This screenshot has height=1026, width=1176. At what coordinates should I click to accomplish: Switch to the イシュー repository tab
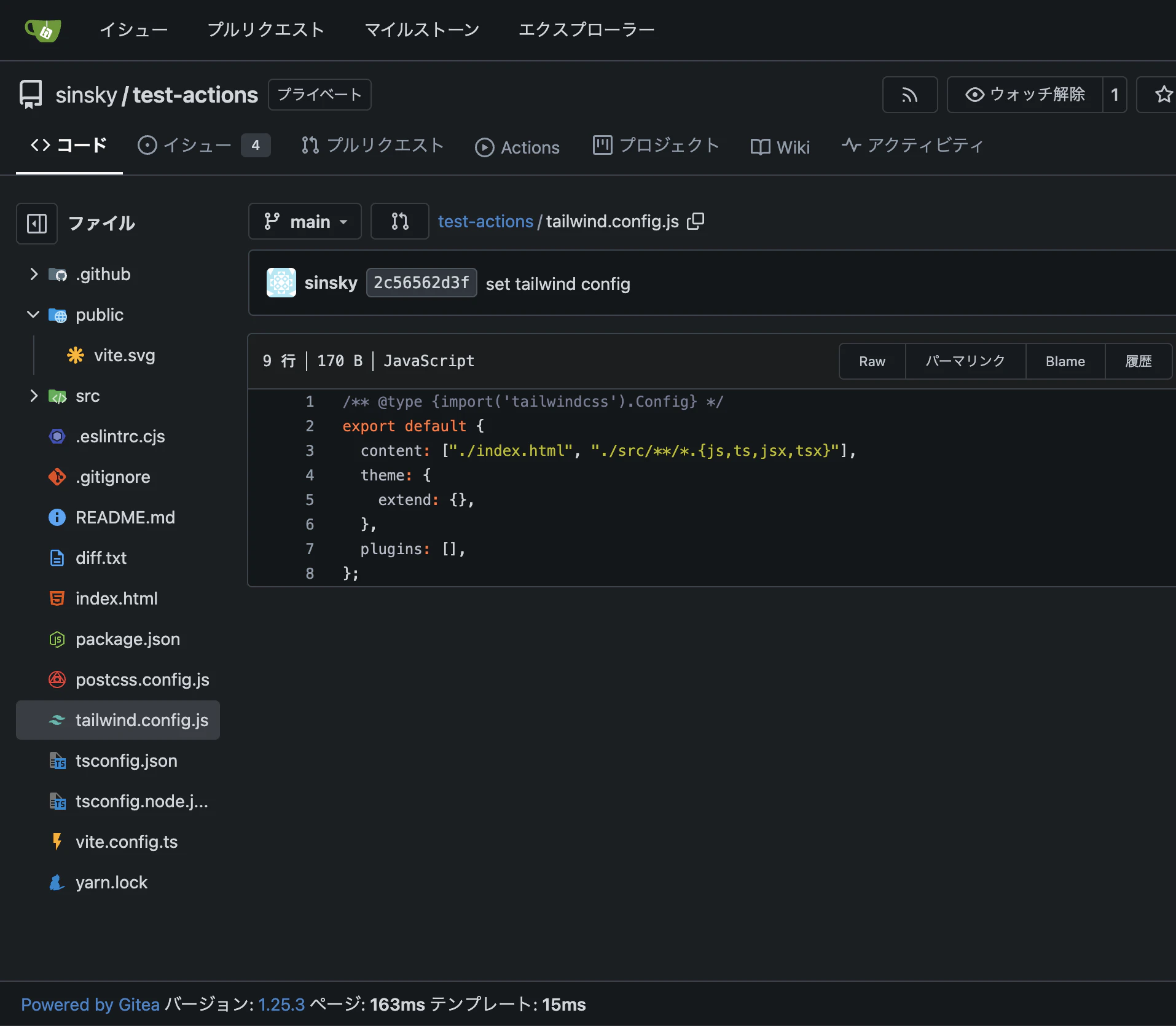tap(203, 146)
